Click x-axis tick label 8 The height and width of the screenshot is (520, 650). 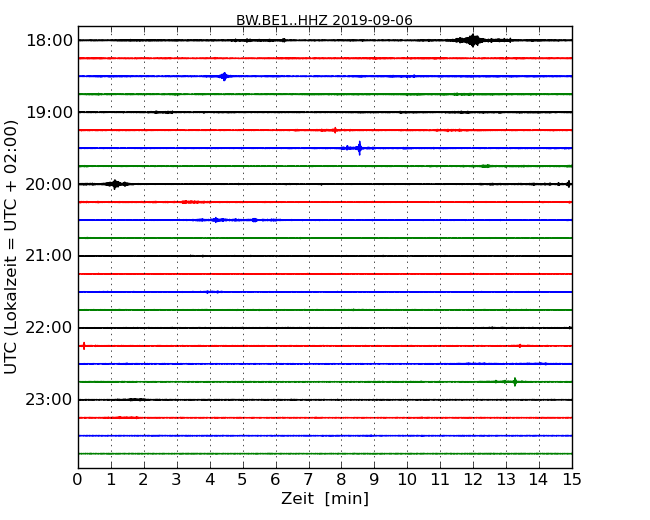click(341, 479)
